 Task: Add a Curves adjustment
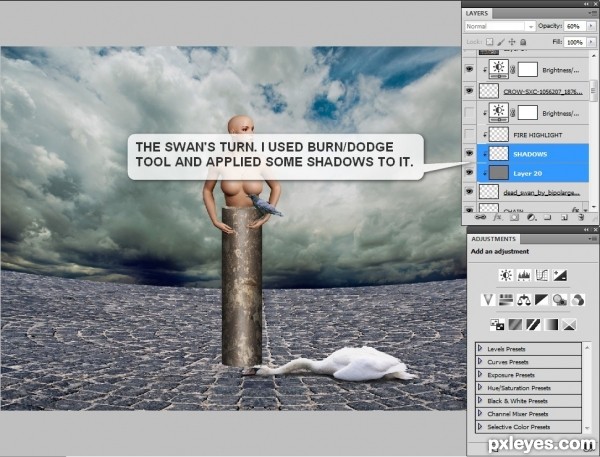[x=541, y=275]
